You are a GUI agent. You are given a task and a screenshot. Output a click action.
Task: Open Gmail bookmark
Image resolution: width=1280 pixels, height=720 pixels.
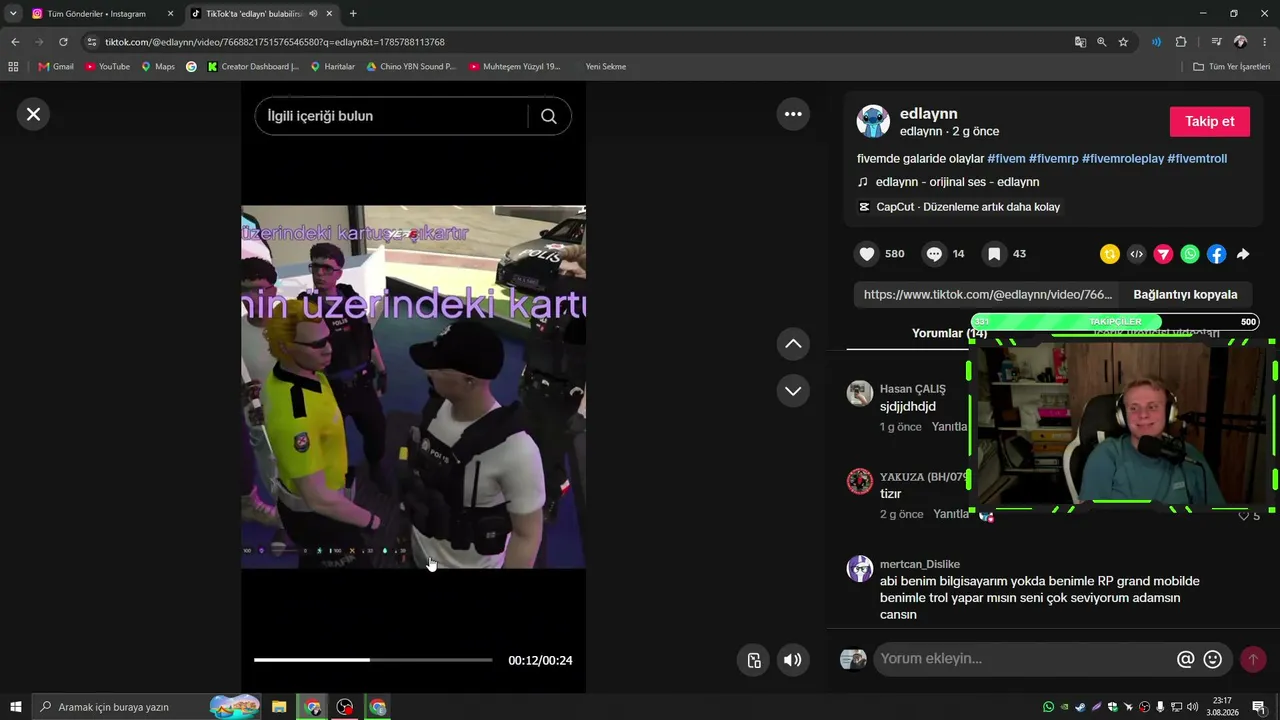(56, 67)
